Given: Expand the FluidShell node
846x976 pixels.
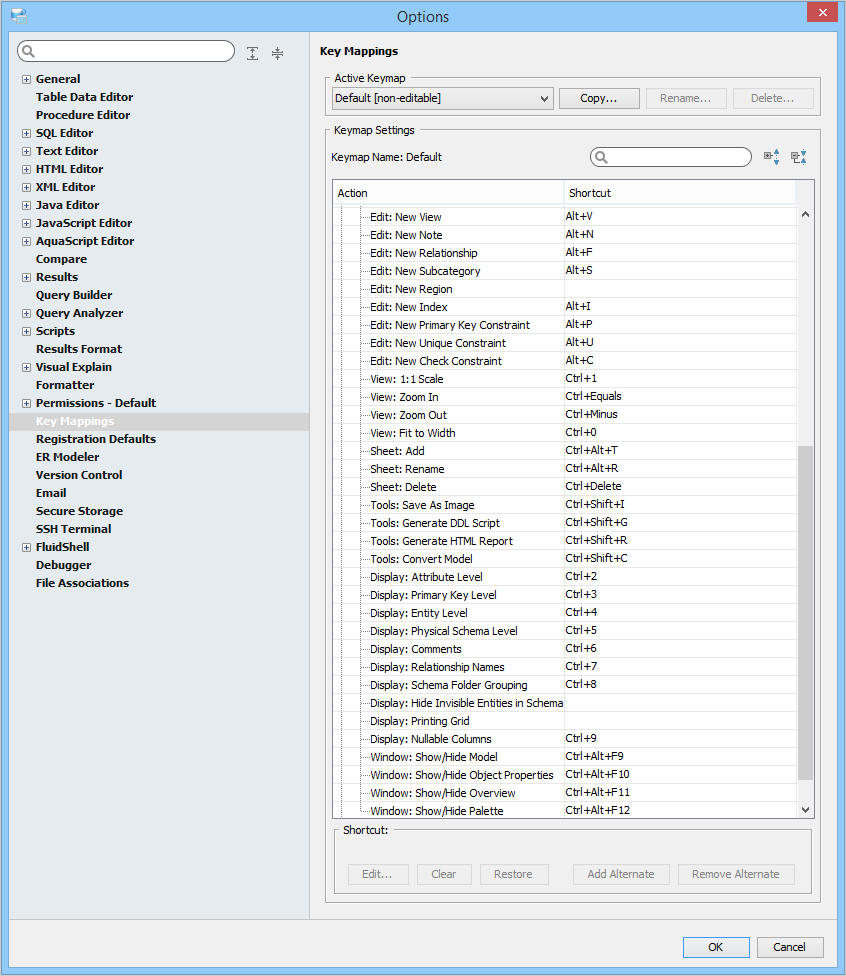Looking at the screenshot, I should pyautogui.click(x=26, y=548).
